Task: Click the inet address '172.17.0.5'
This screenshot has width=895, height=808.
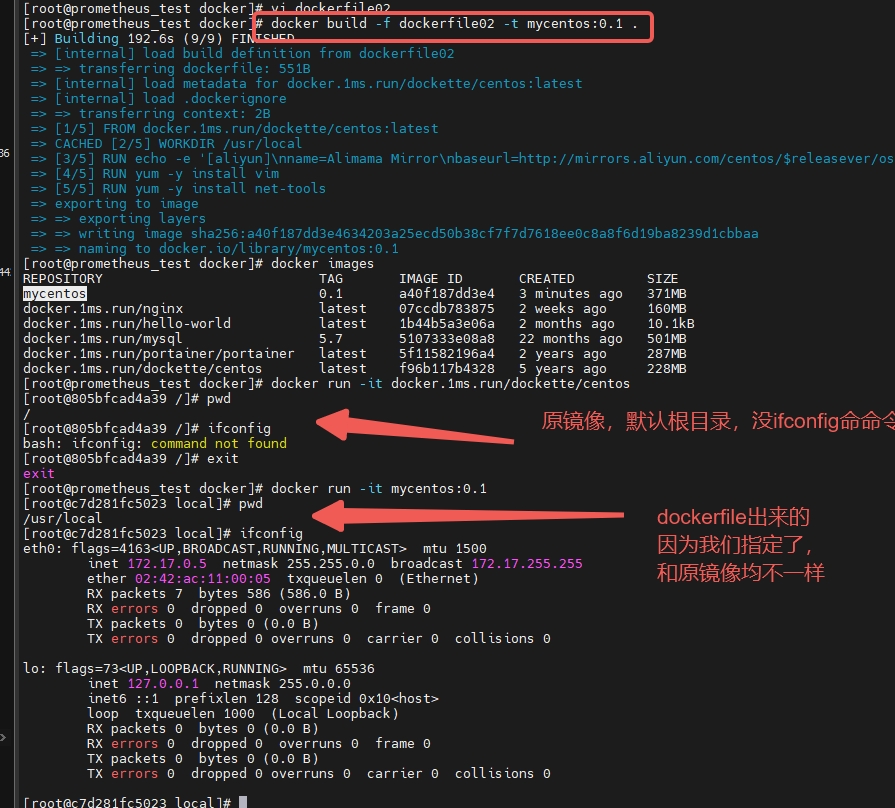Action: pos(167,564)
